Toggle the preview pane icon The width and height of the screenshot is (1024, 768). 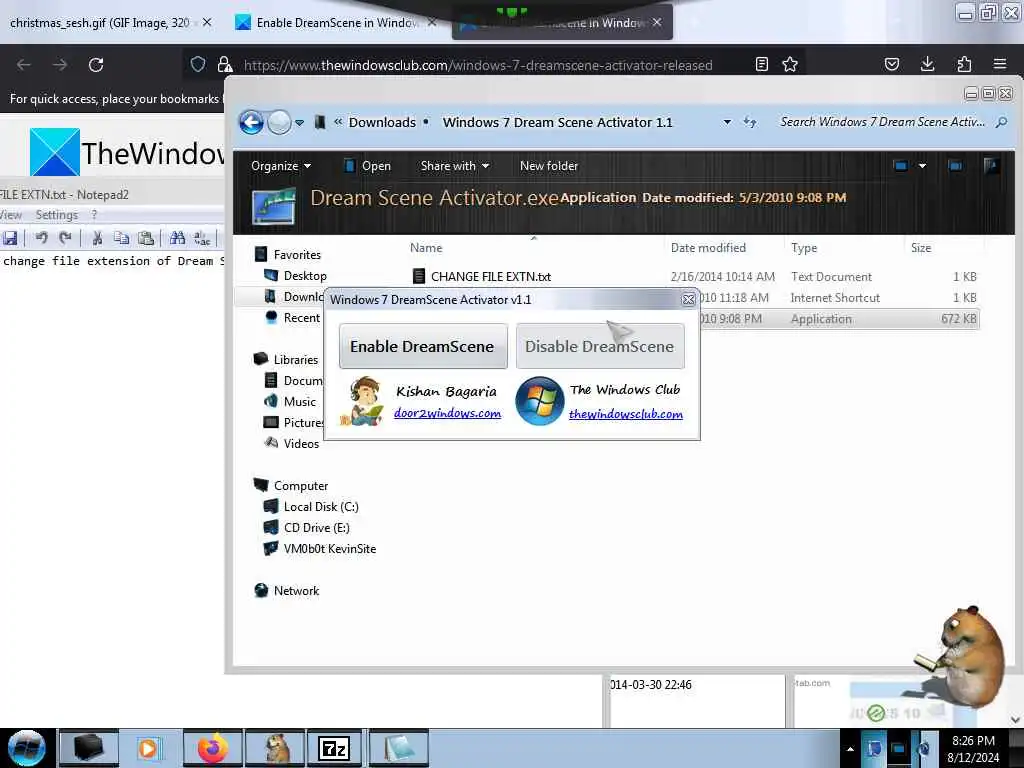tap(955, 166)
